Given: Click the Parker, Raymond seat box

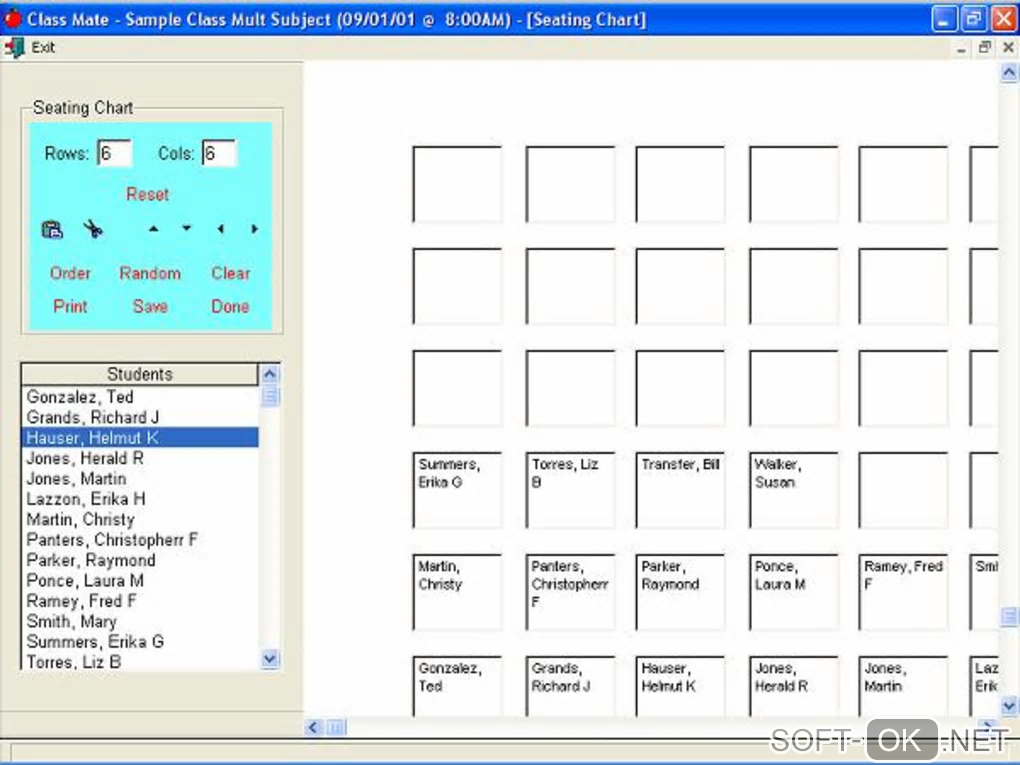Looking at the screenshot, I should pos(680,593).
